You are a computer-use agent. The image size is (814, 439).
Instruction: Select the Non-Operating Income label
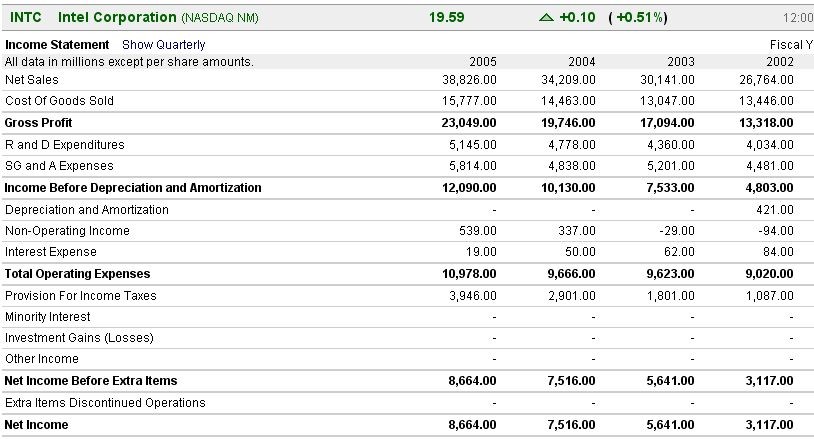coord(67,231)
